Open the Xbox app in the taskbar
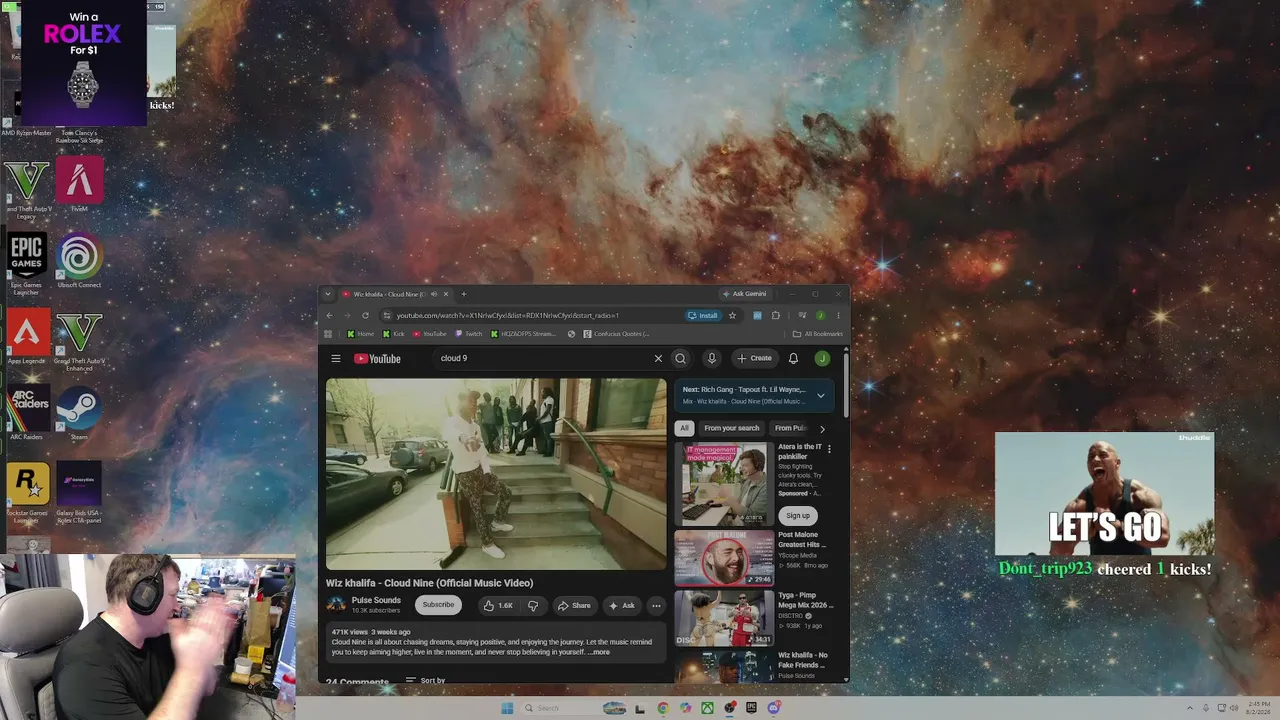The image size is (1280, 720). 708,708
